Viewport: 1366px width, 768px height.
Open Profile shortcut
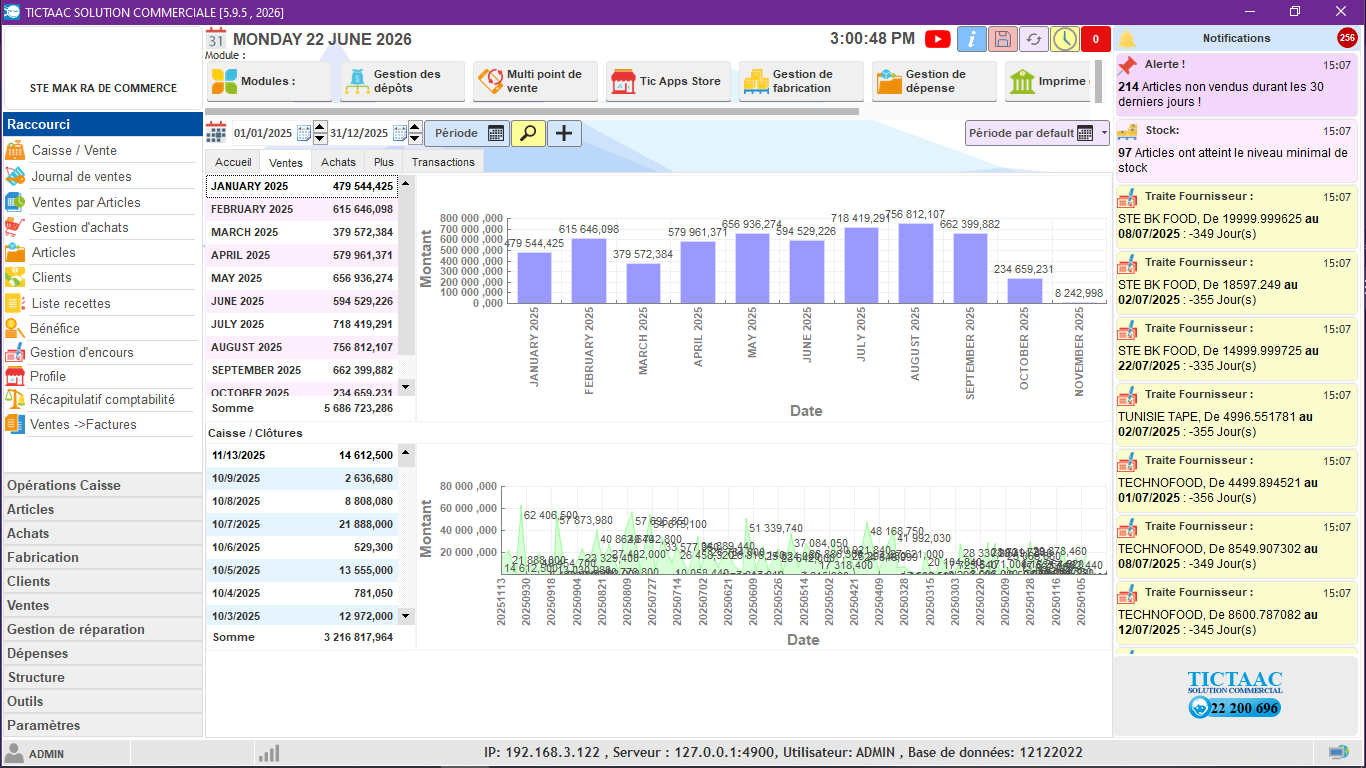point(100,376)
